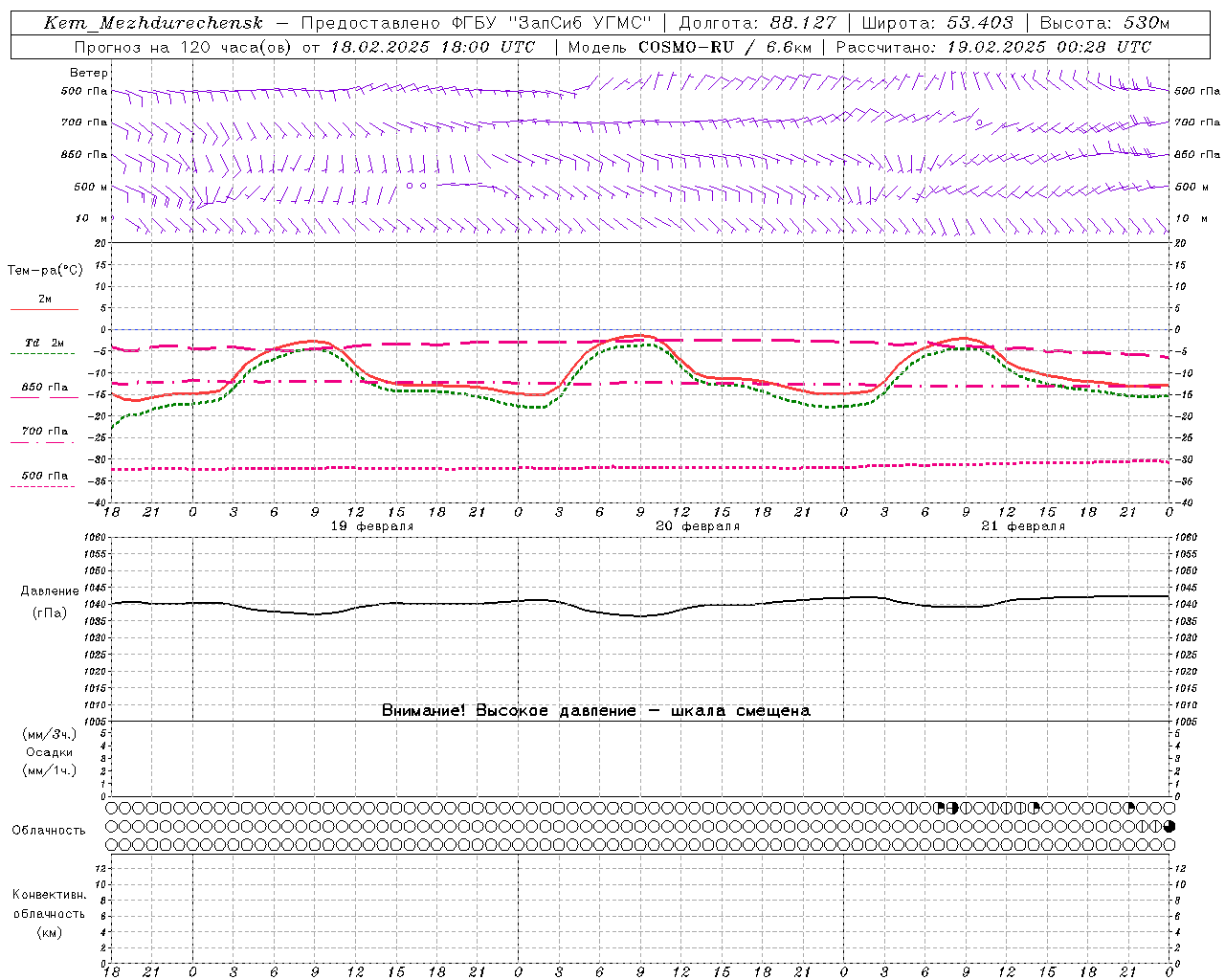
Task: Click the '2м' temperature legend entry
Action: click(x=45, y=299)
